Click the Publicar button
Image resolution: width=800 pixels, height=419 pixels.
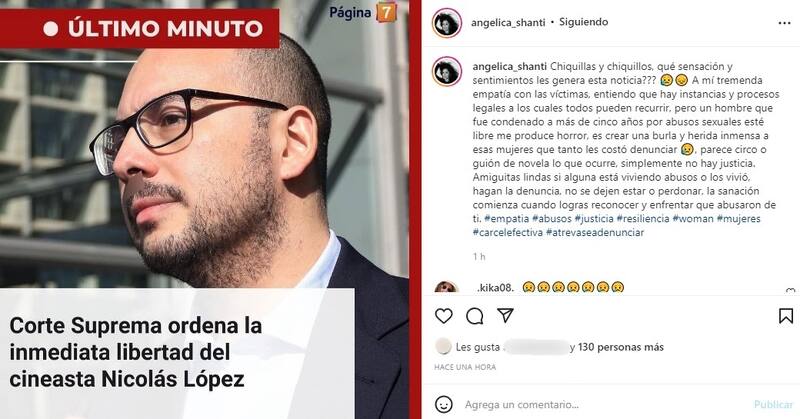tap(773, 404)
